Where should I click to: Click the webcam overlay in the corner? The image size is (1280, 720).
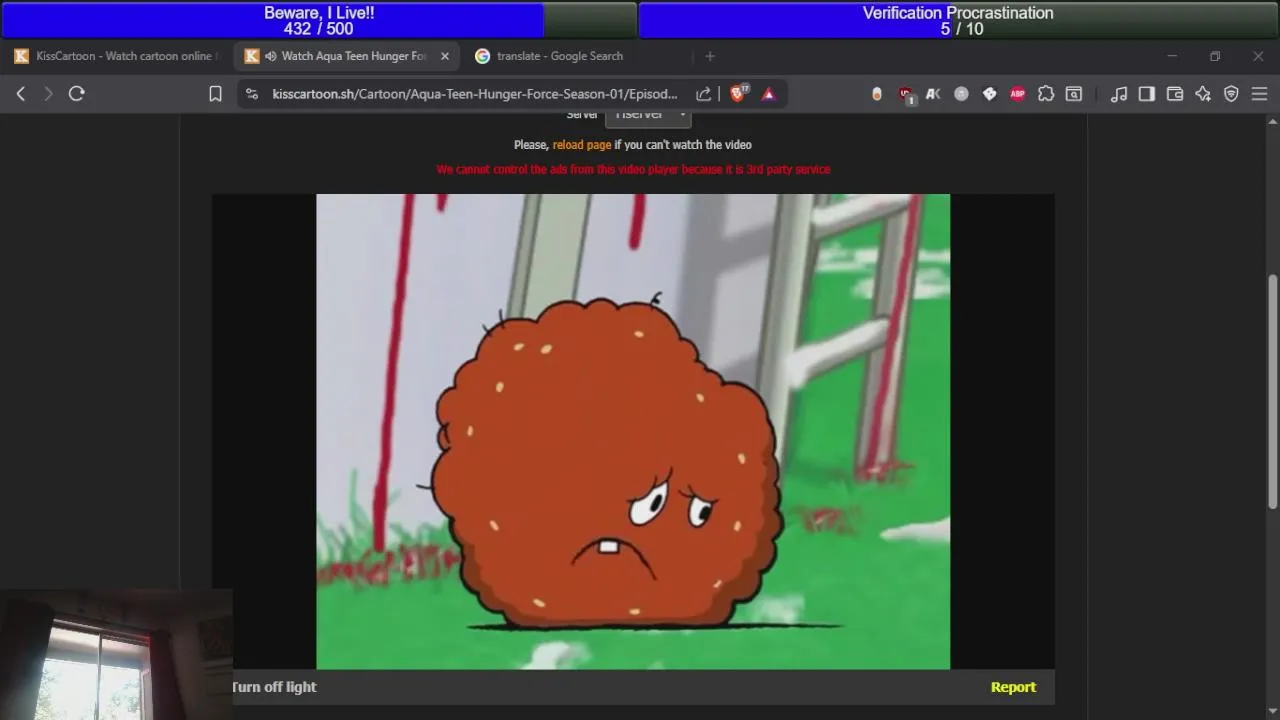point(116,654)
